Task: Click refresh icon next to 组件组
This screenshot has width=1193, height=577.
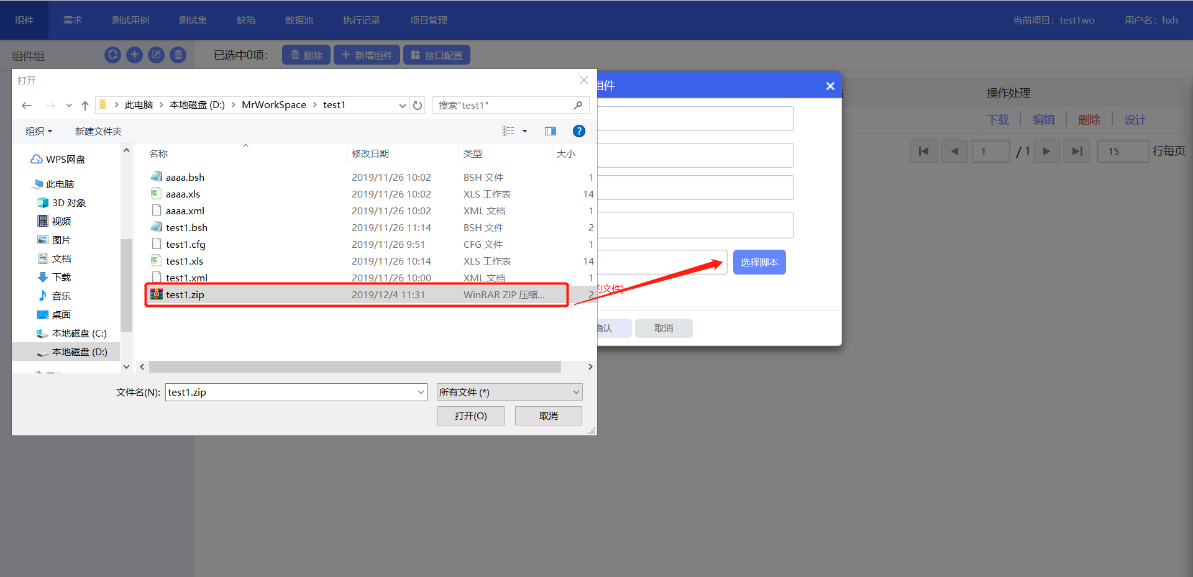Action: click(x=113, y=55)
